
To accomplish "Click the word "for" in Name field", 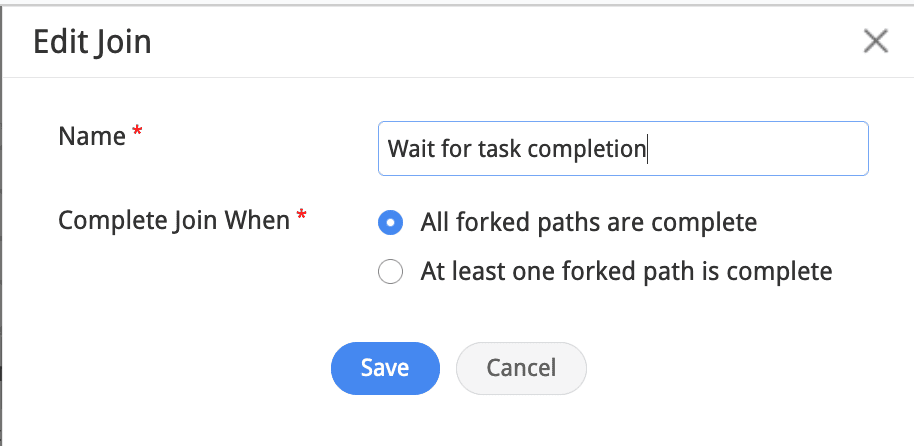I will click(x=454, y=149).
